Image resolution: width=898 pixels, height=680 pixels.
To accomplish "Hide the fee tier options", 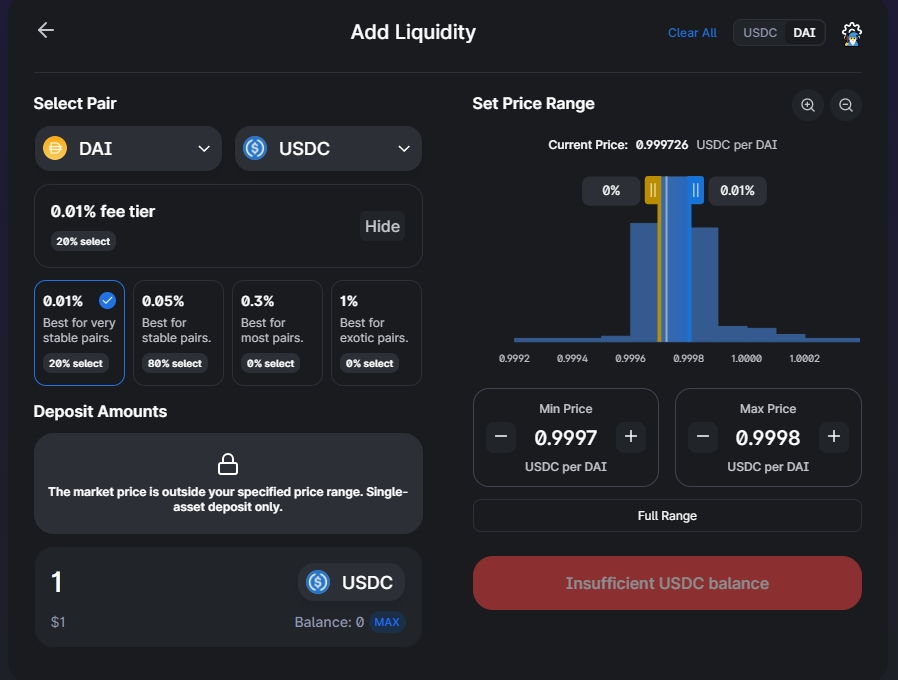I will (x=382, y=226).
